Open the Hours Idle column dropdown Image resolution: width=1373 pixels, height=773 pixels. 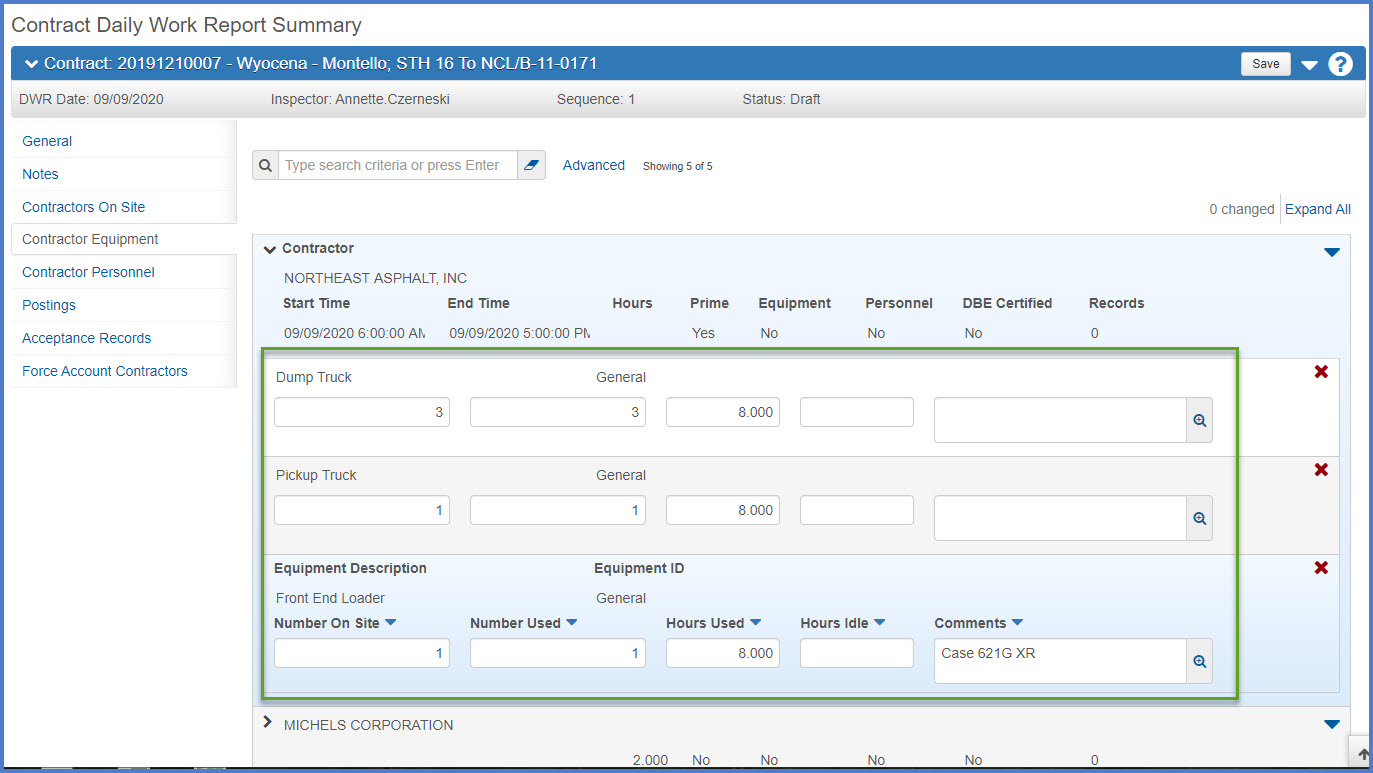(879, 622)
